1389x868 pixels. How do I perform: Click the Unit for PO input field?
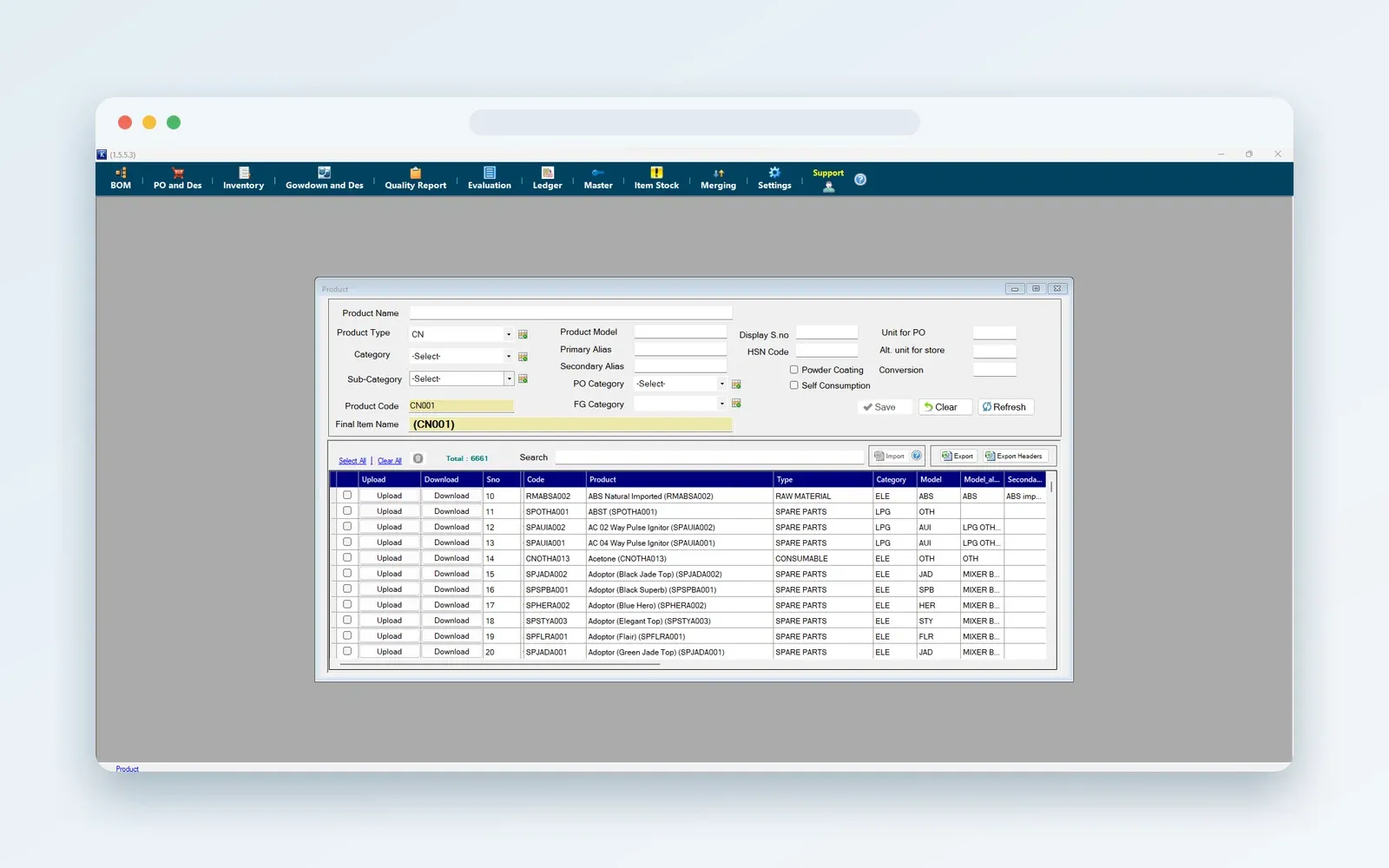994,332
